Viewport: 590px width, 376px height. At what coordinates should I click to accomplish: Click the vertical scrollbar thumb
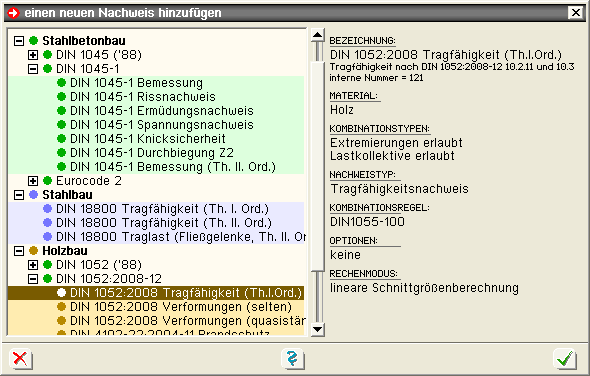(x=318, y=166)
